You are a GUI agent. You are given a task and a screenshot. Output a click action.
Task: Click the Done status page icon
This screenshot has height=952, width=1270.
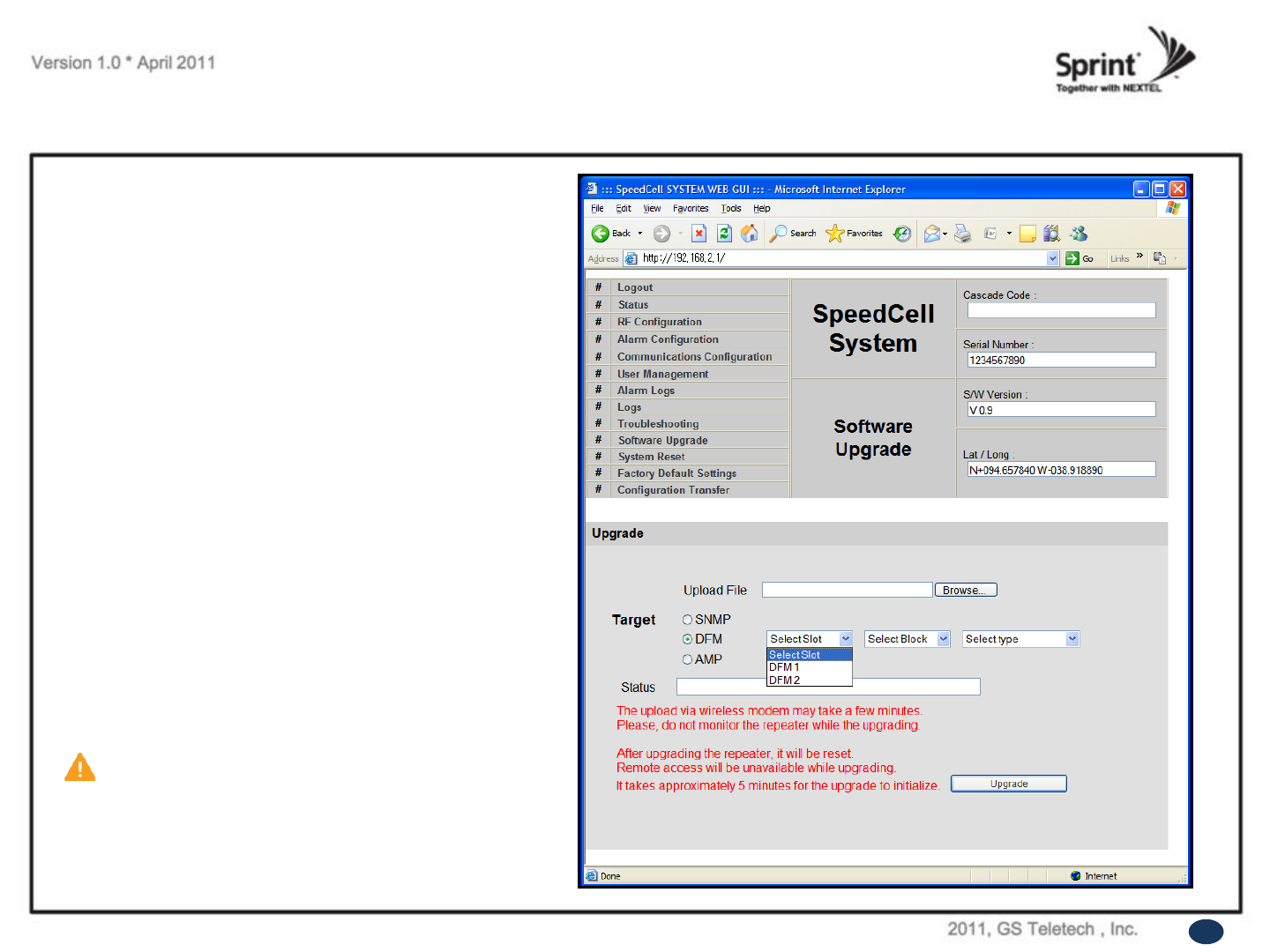[x=592, y=876]
